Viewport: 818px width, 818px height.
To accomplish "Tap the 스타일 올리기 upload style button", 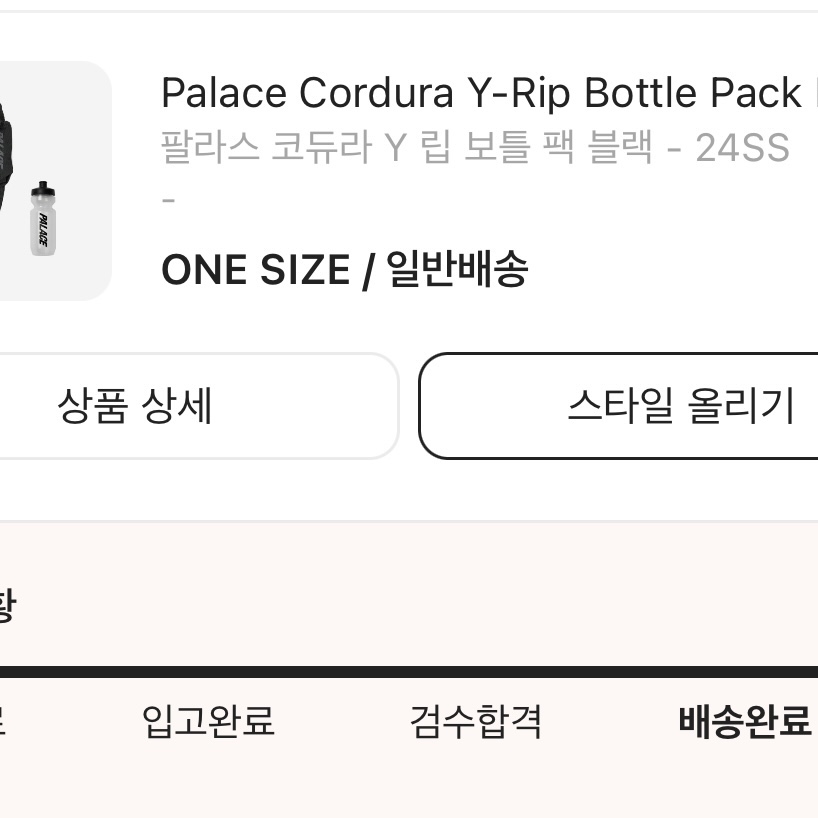I will pos(618,406).
